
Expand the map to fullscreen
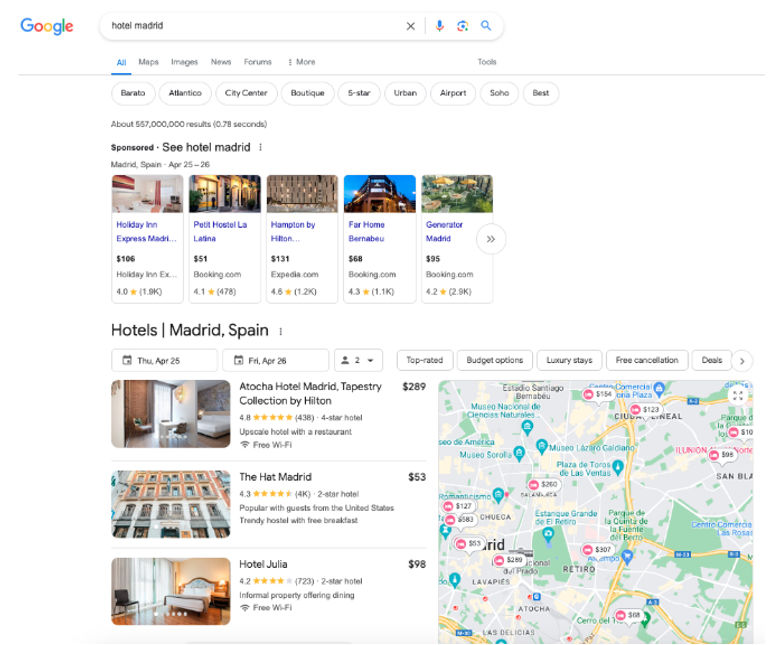(738, 395)
